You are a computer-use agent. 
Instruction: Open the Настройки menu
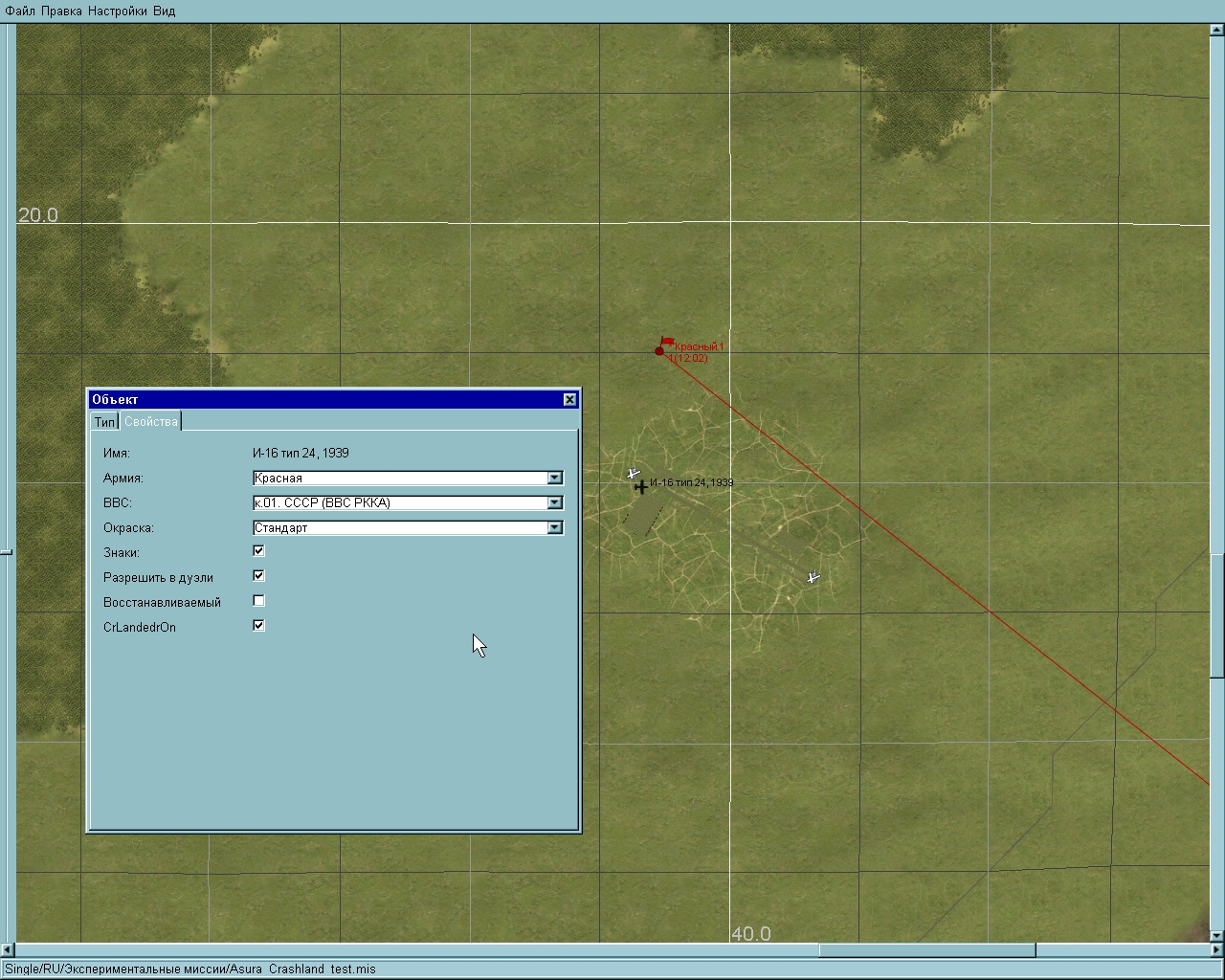pos(117,11)
